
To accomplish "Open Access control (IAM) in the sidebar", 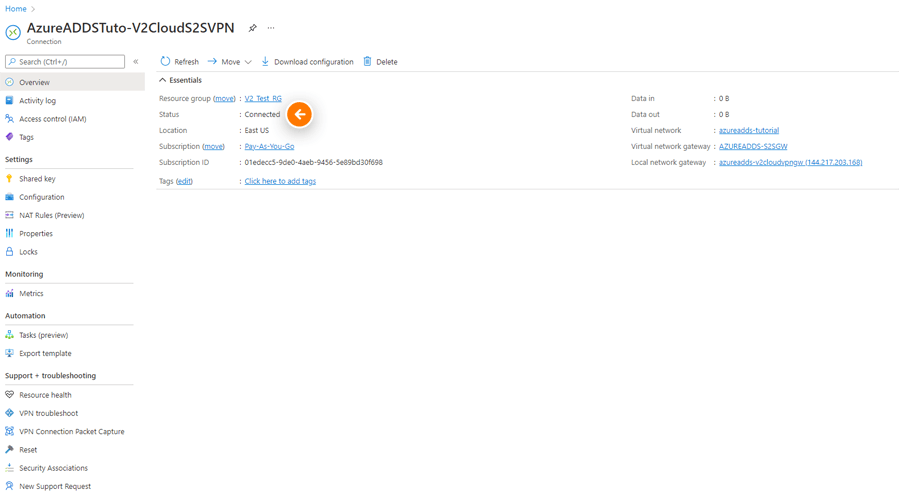I will pos(53,119).
